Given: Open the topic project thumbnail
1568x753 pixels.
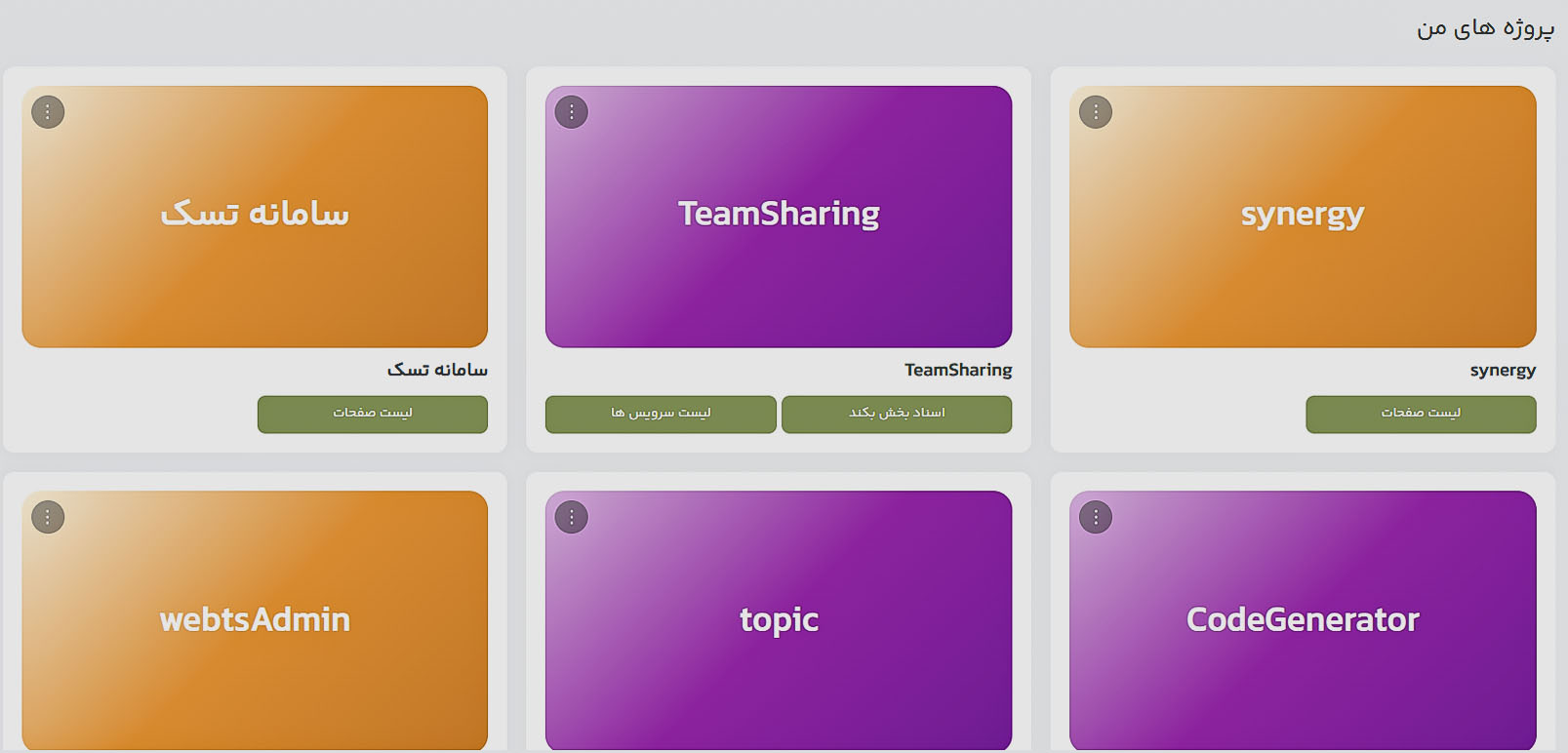Looking at the screenshot, I should (x=779, y=621).
